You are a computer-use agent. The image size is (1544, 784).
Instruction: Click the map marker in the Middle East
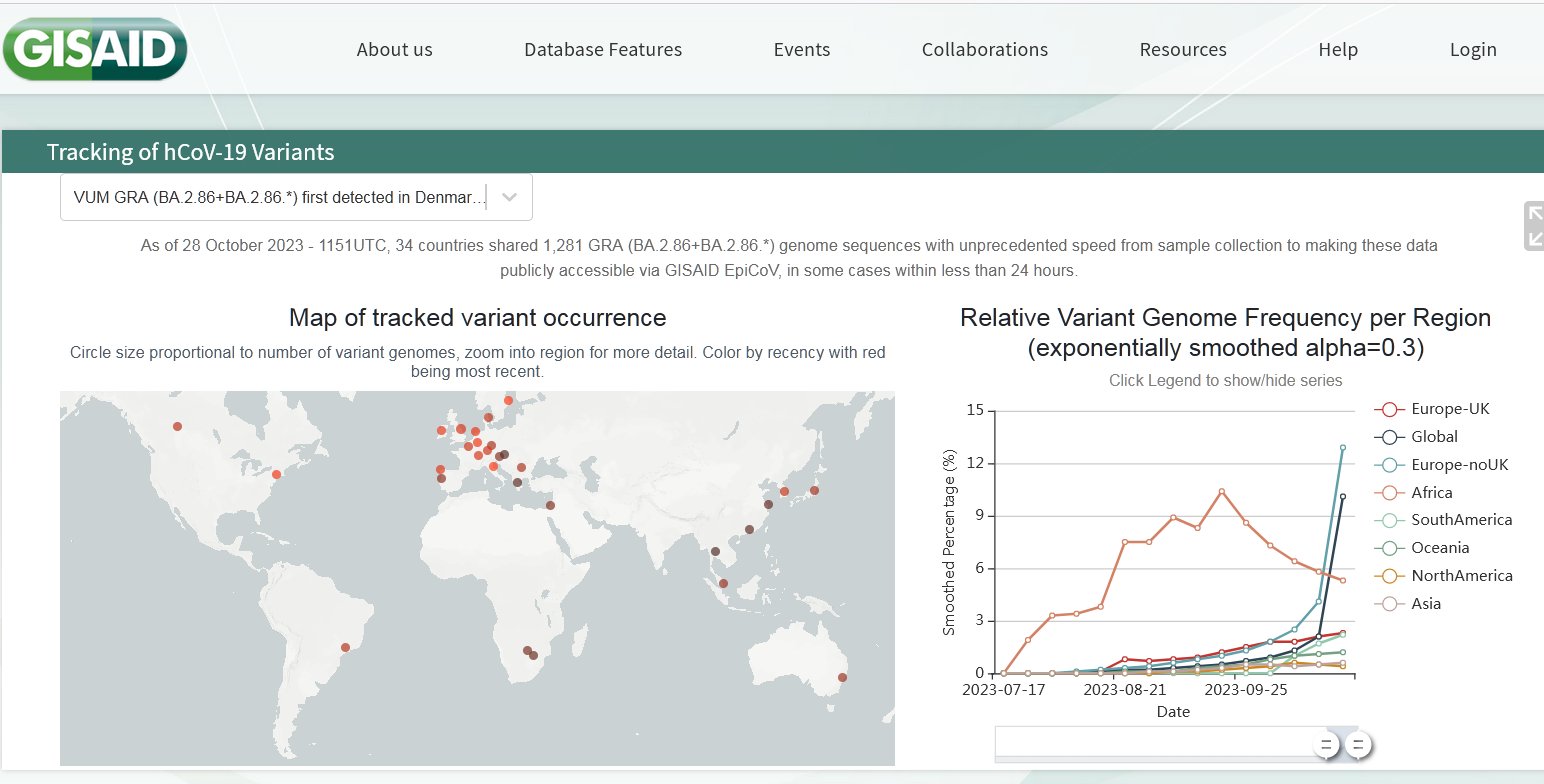[550, 505]
